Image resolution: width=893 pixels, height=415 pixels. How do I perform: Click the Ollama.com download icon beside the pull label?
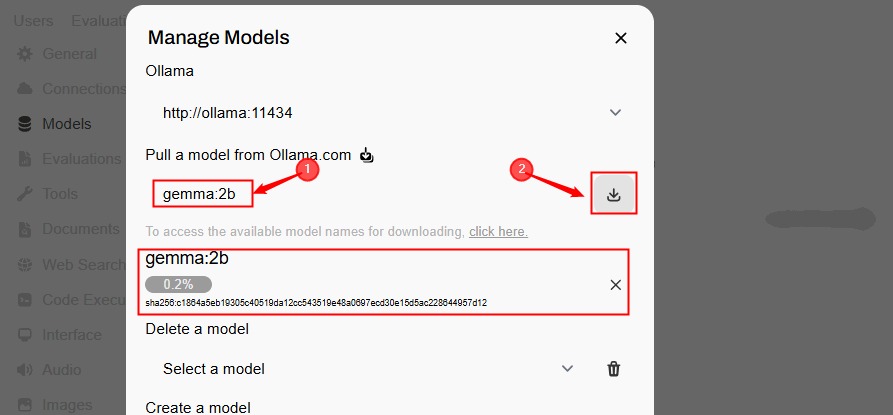tap(367, 155)
